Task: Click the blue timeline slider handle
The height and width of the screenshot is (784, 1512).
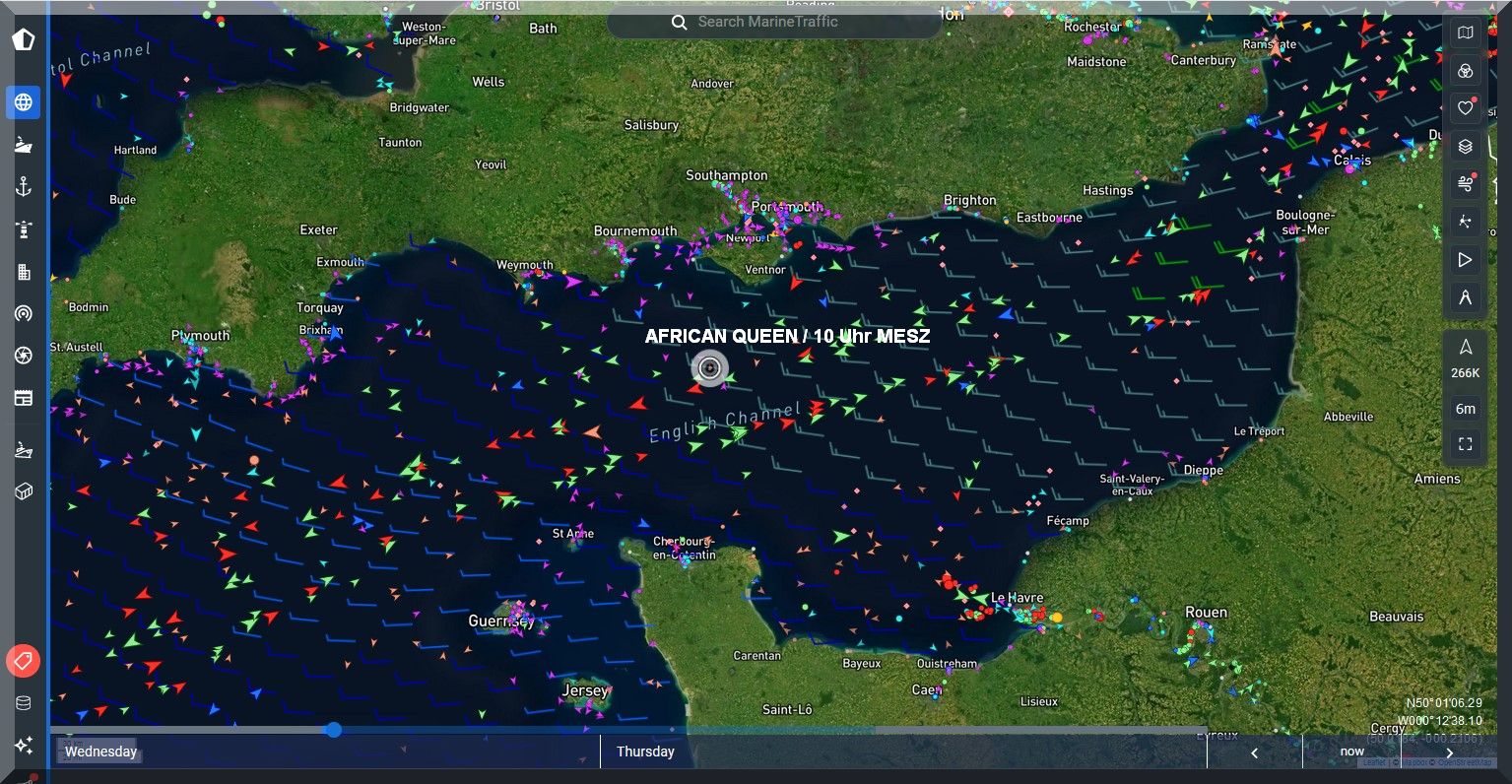Action: [x=334, y=730]
